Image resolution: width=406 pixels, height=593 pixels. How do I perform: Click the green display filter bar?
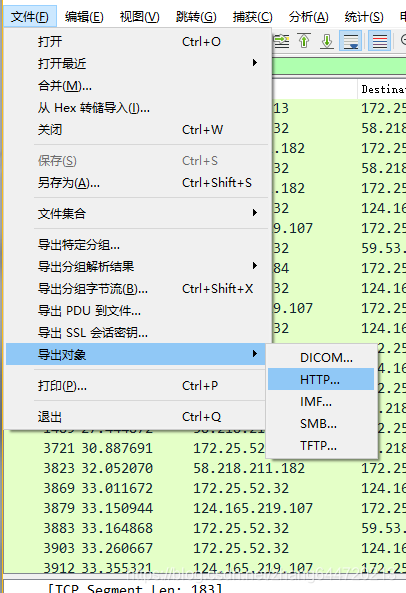pos(339,67)
